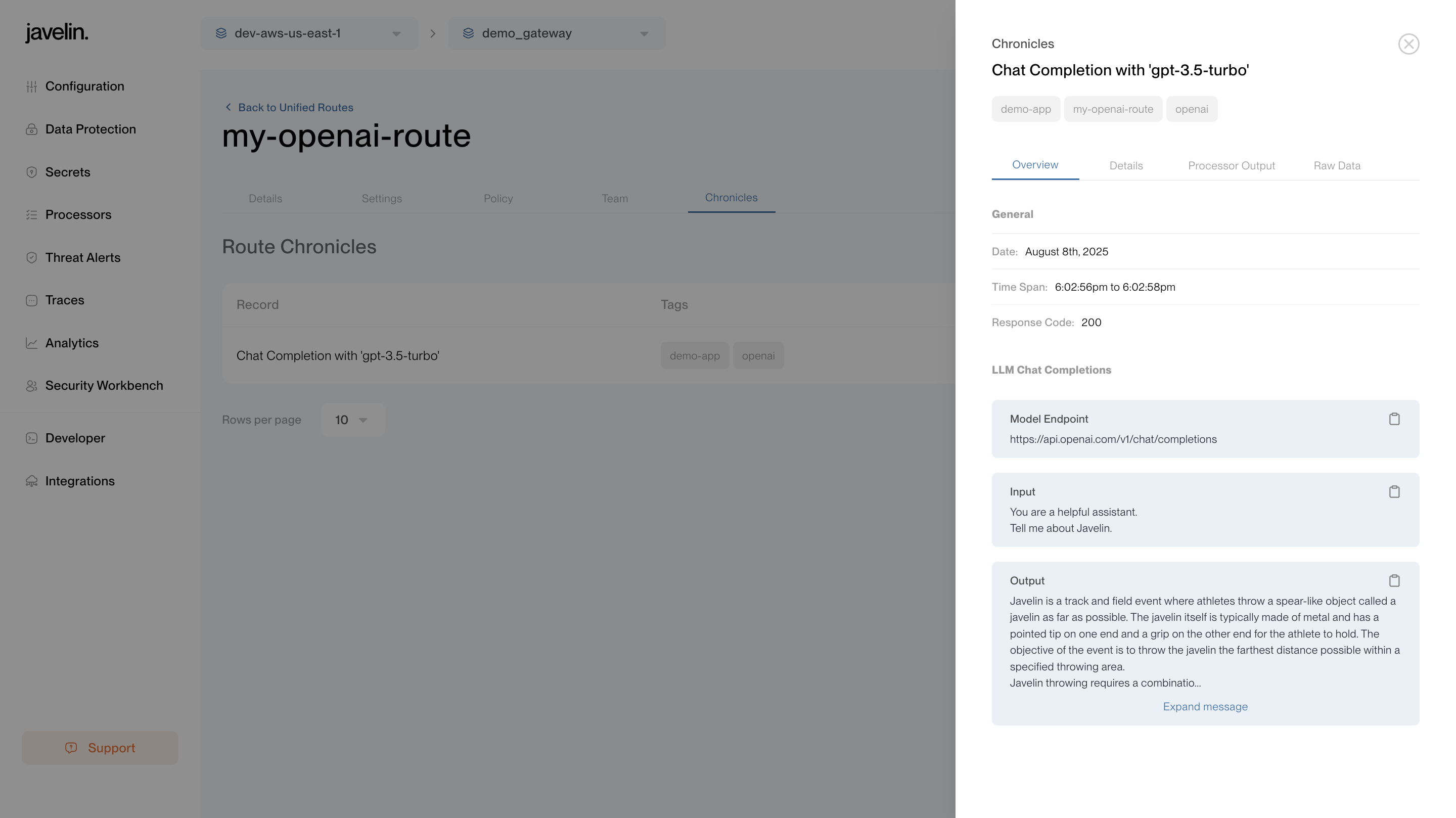Select the route Team tab

click(x=614, y=198)
